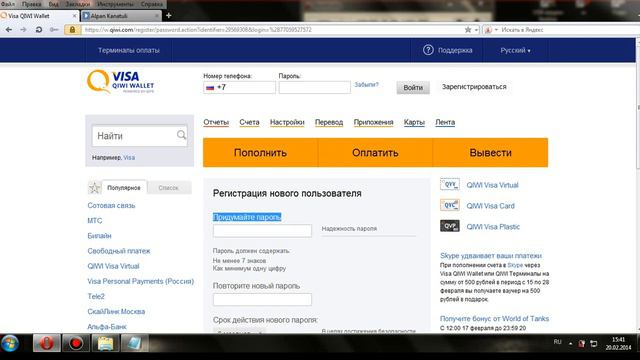Screen dimensions: 640x360
Task: Click Терминалы оплаты in top bar
Action: [129, 50]
